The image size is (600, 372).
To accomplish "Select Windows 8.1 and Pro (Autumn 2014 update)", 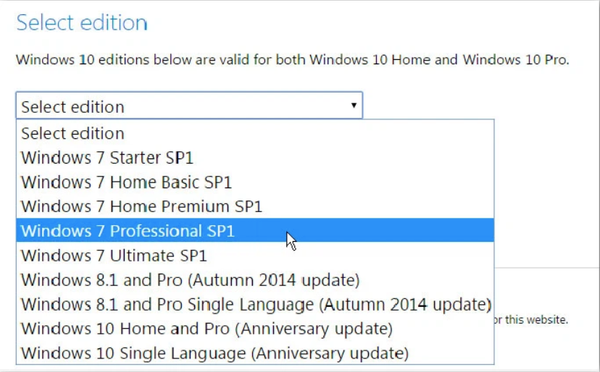I will [x=255, y=280].
